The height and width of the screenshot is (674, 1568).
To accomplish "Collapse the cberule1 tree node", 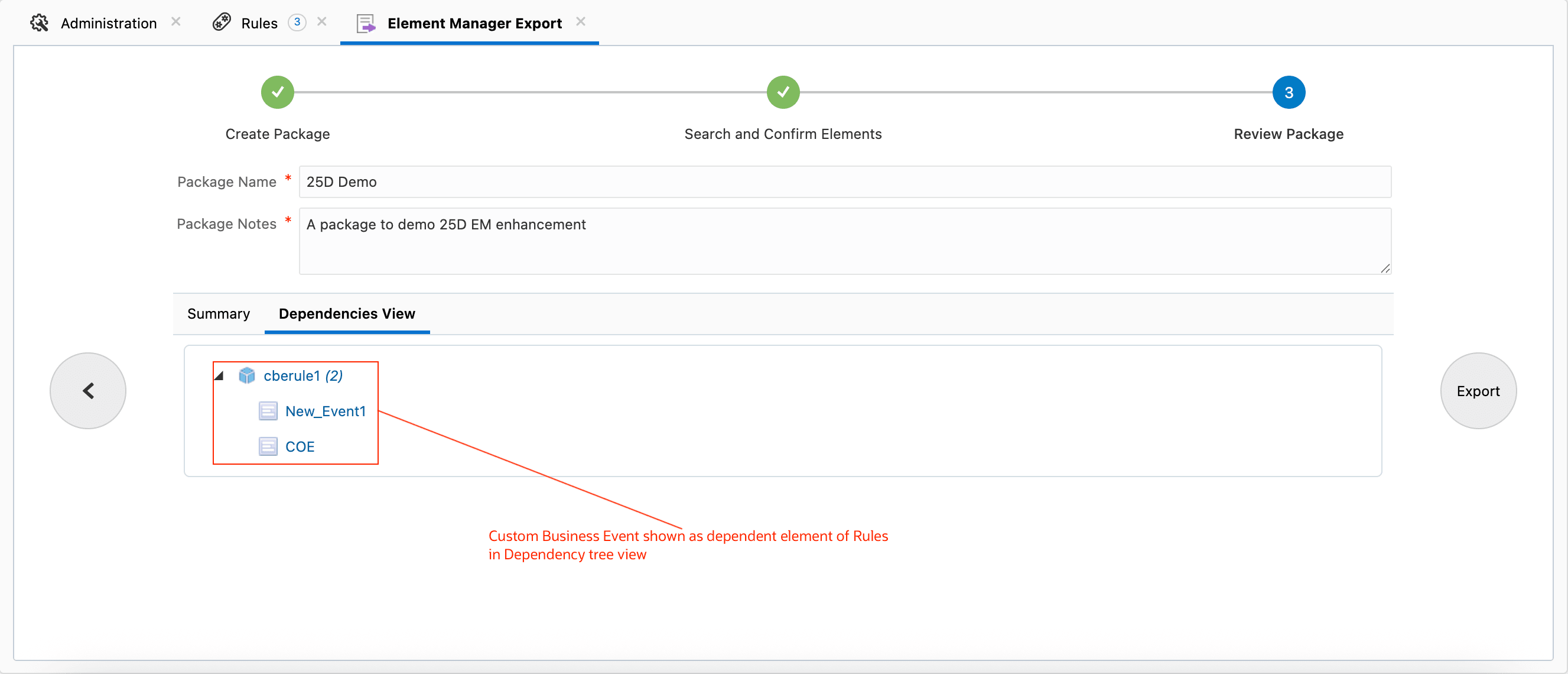I will (220, 376).
